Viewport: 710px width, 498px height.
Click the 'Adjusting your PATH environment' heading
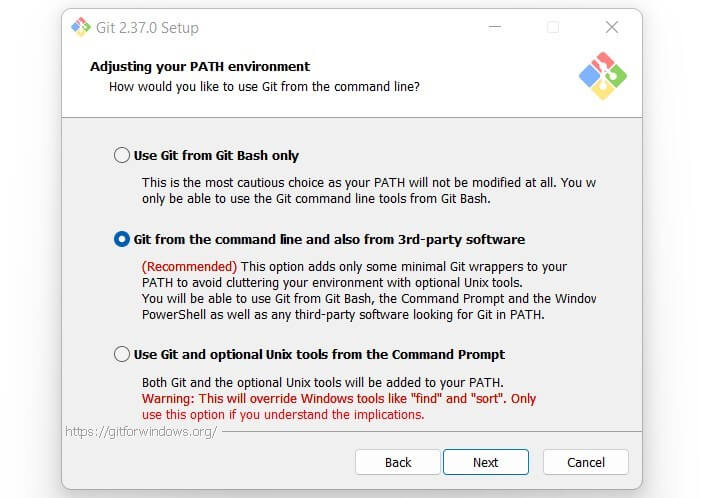pos(200,67)
